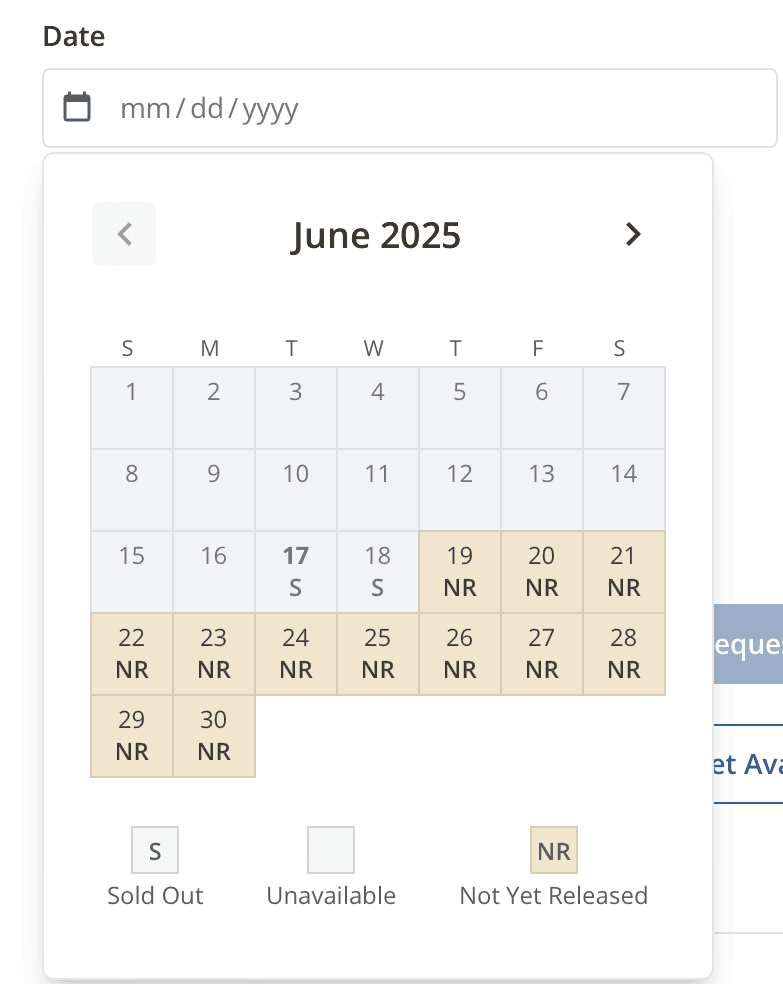Click the calendar icon in date field
783x984 pixels.
[x=77, y=107]
